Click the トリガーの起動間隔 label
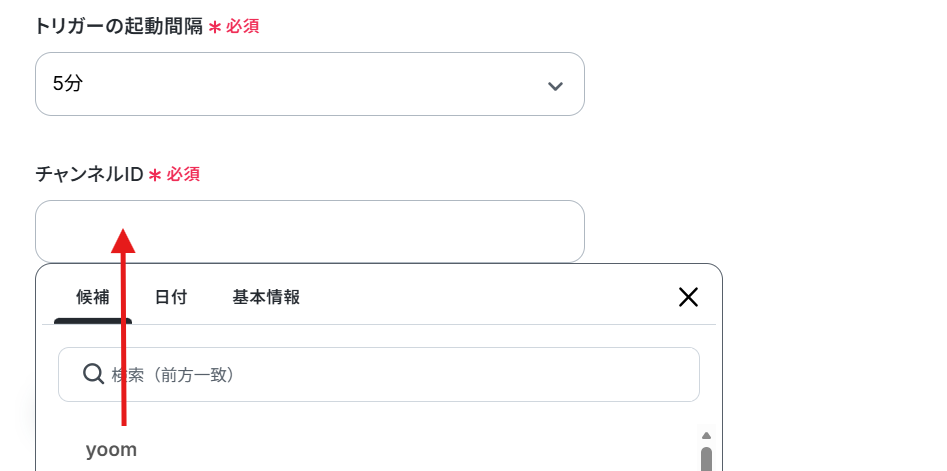947x471 pixels. [x=119, y=27]
